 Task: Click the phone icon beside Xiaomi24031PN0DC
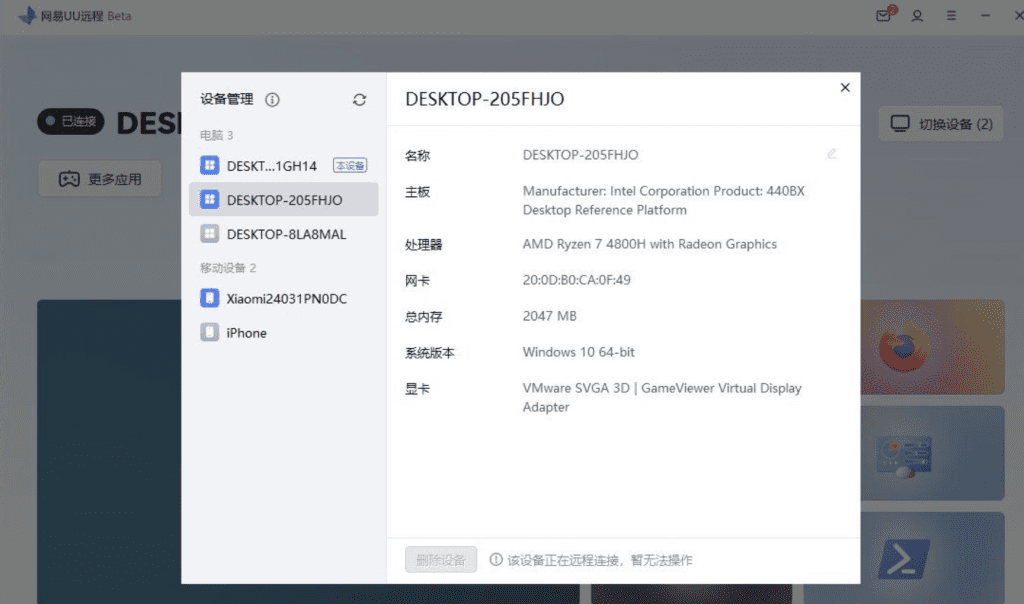210,298
